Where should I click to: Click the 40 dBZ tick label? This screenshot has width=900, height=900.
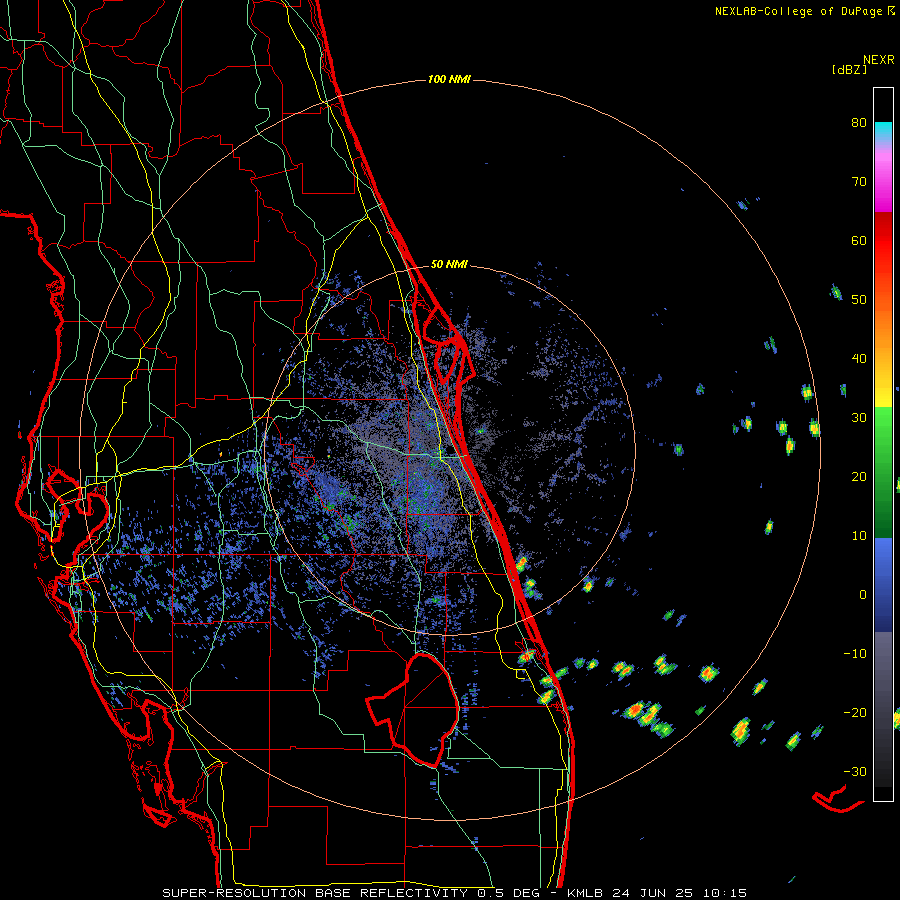pos(859,359)
